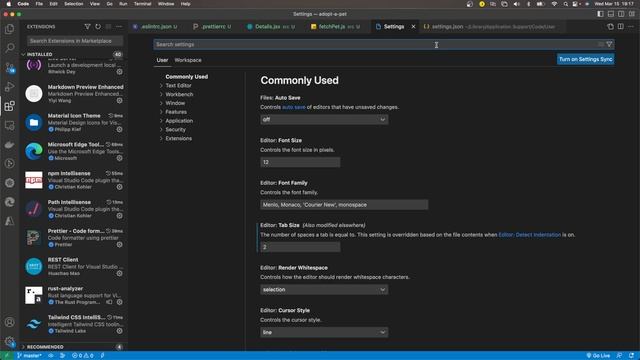The image size is (640, 360).
Task: Click Go Live in status bar
Action: 598,356
